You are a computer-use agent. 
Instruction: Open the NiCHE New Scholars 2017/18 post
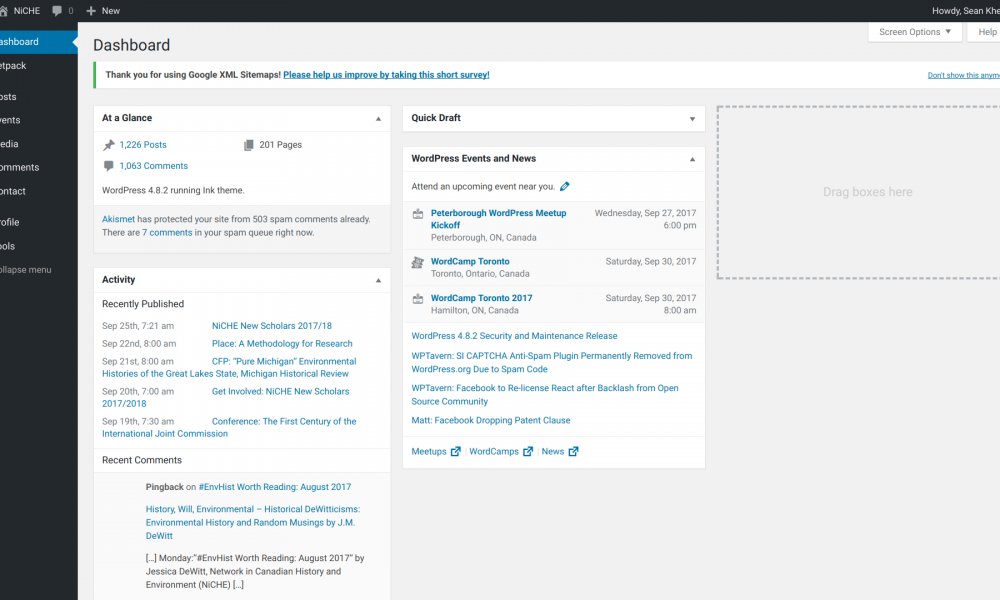(x=271, y=326)
